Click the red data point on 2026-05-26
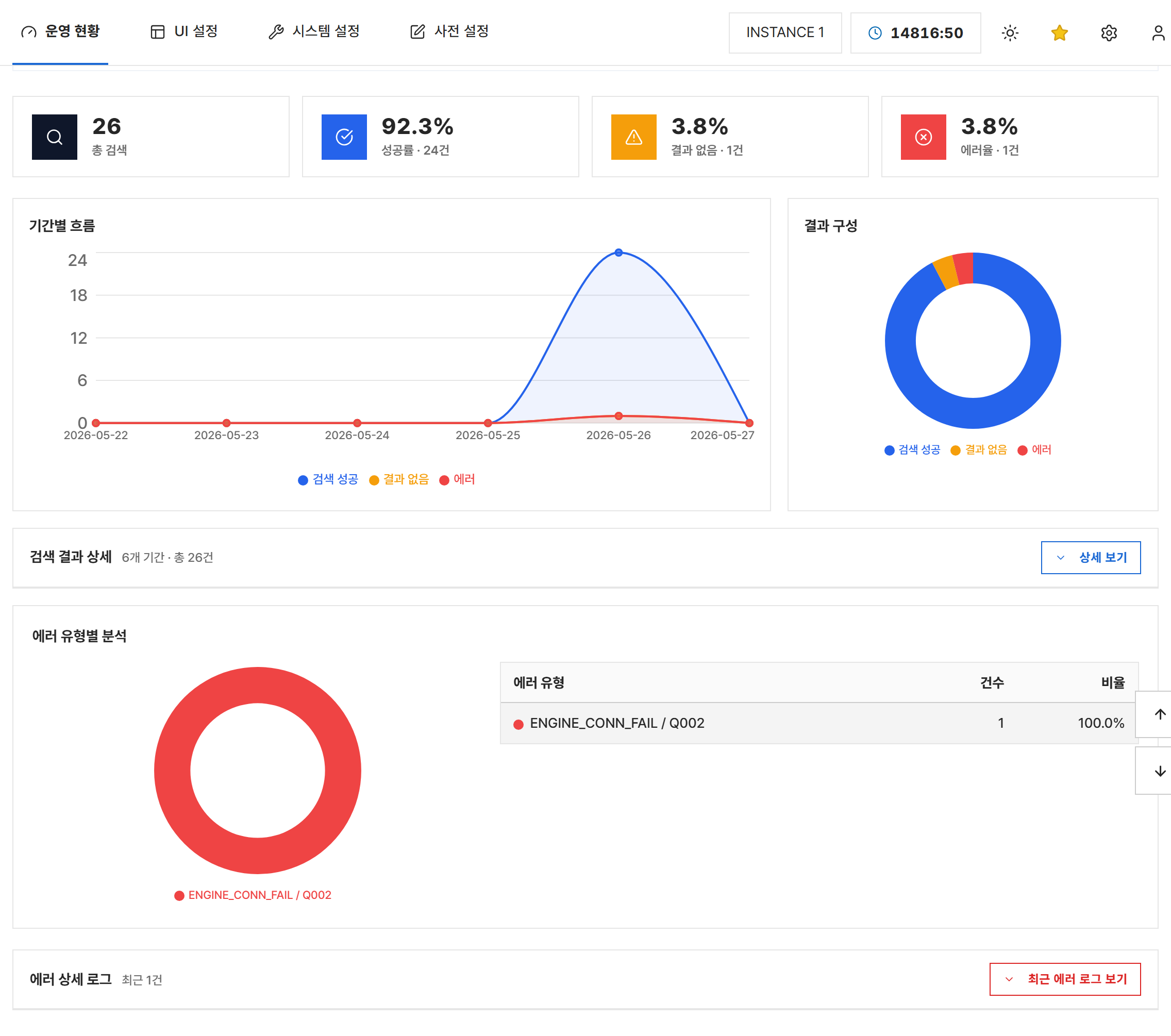This screenshot has height=1036, width=1171. pos(618,415)
